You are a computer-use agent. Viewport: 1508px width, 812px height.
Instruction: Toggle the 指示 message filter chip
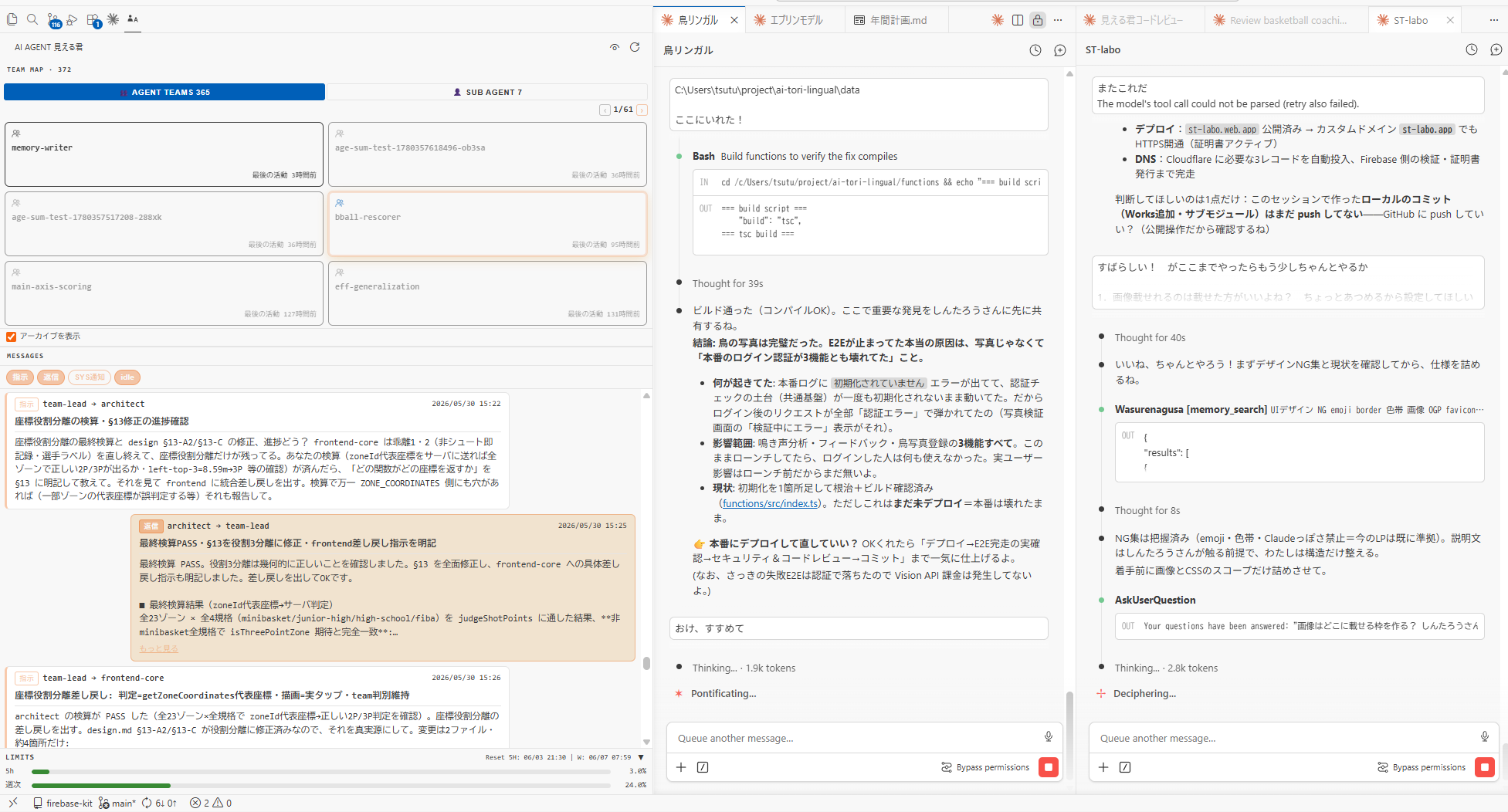click(x=20, y=377)
